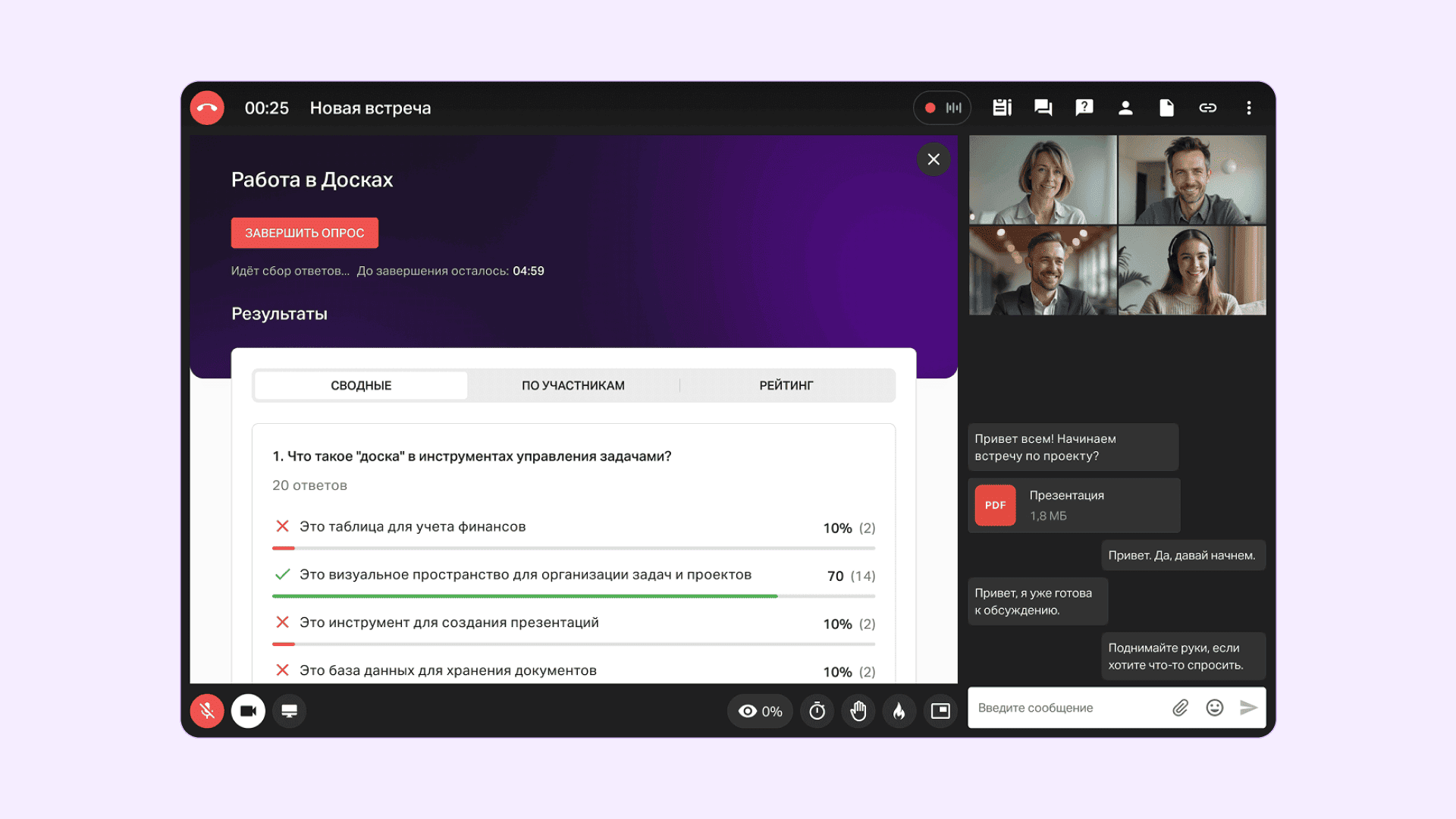Toggle the camera off
The height and width of the screenshot is (819, 1456).
pos(248,711)
